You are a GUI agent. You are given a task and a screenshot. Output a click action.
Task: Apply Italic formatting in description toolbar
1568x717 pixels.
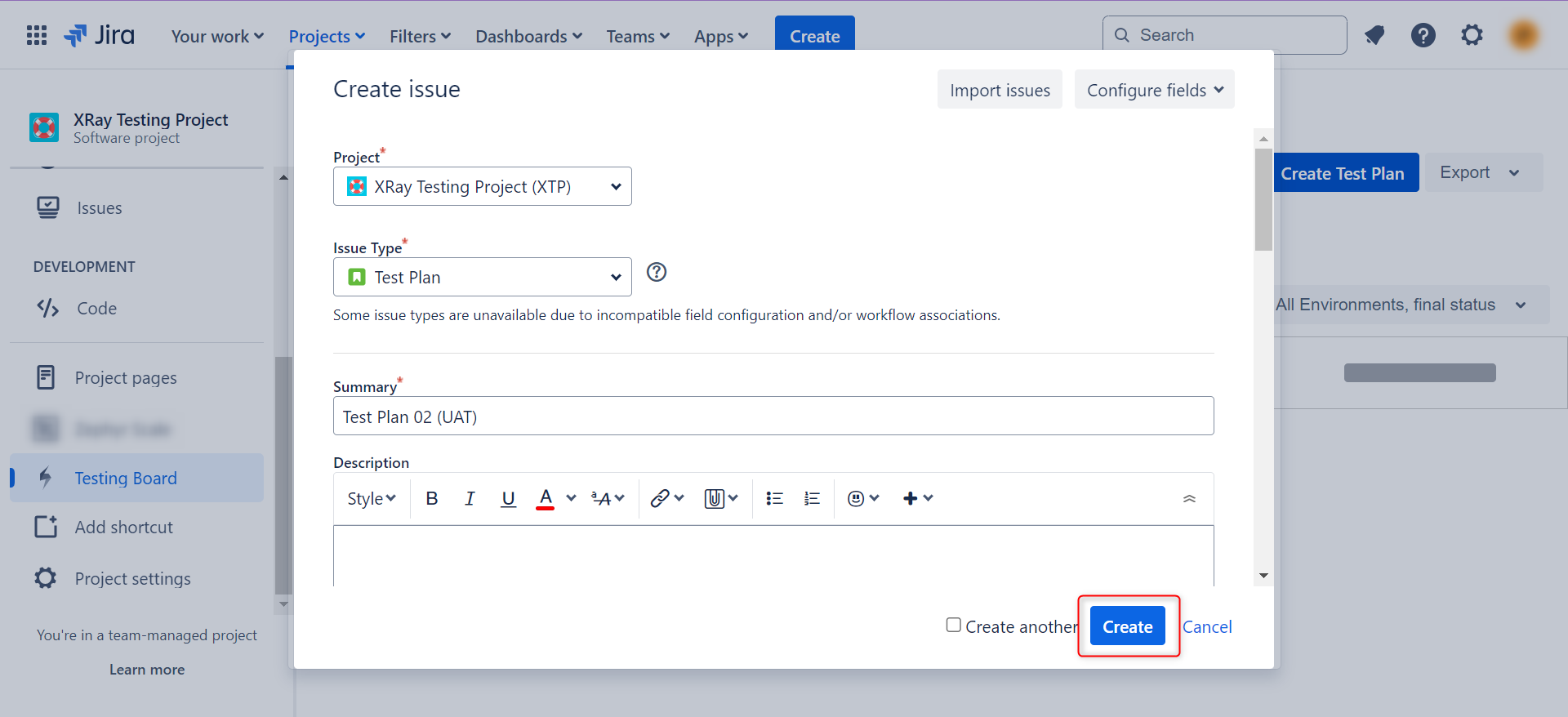[x=470, y=498]
